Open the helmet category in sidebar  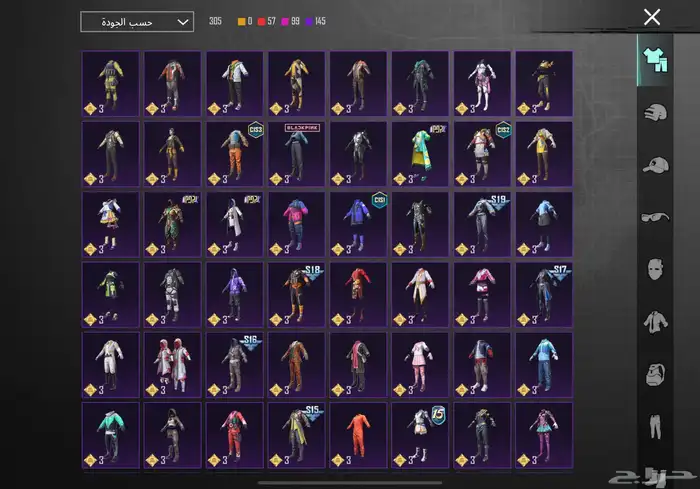pos(655,113)
